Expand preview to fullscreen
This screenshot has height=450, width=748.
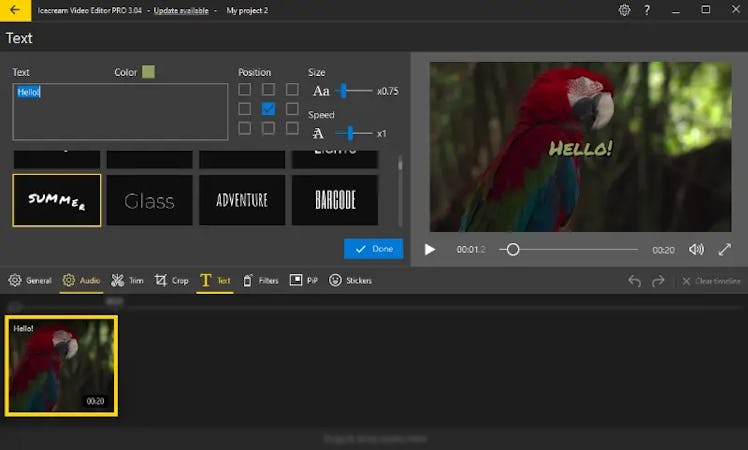(725, 249)
